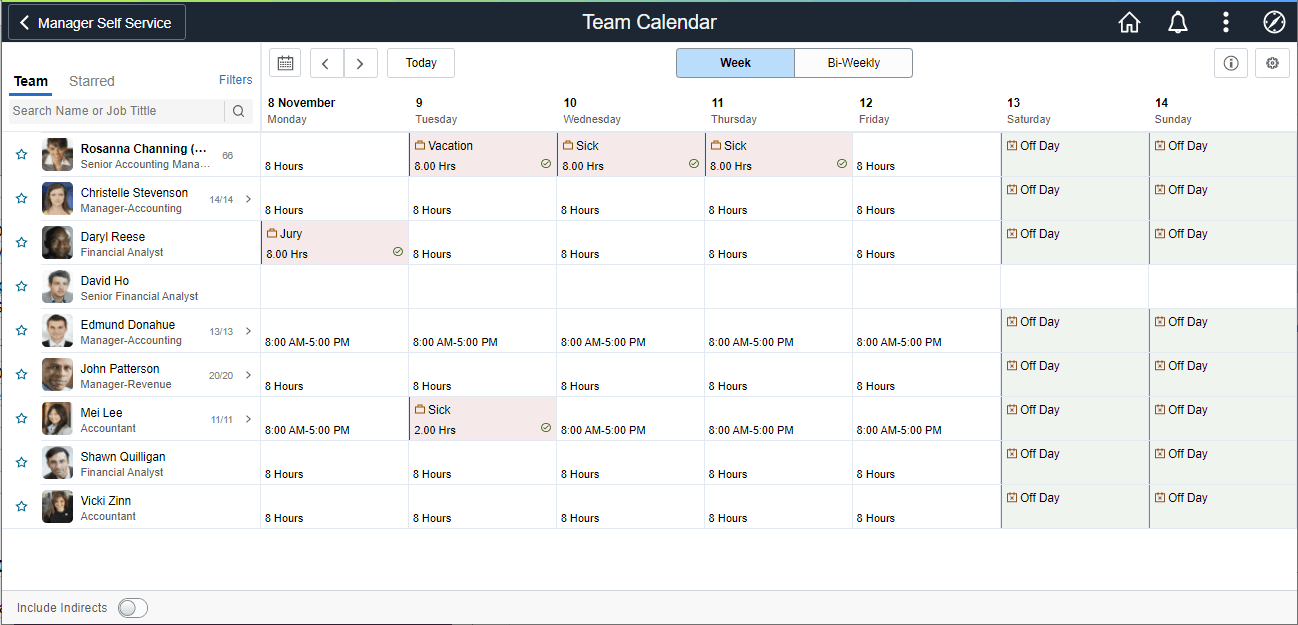Image resolution: width=1298 pixels, height=625 pixels.
Task: Switch to the Starred tab
Action: point(91,81)
